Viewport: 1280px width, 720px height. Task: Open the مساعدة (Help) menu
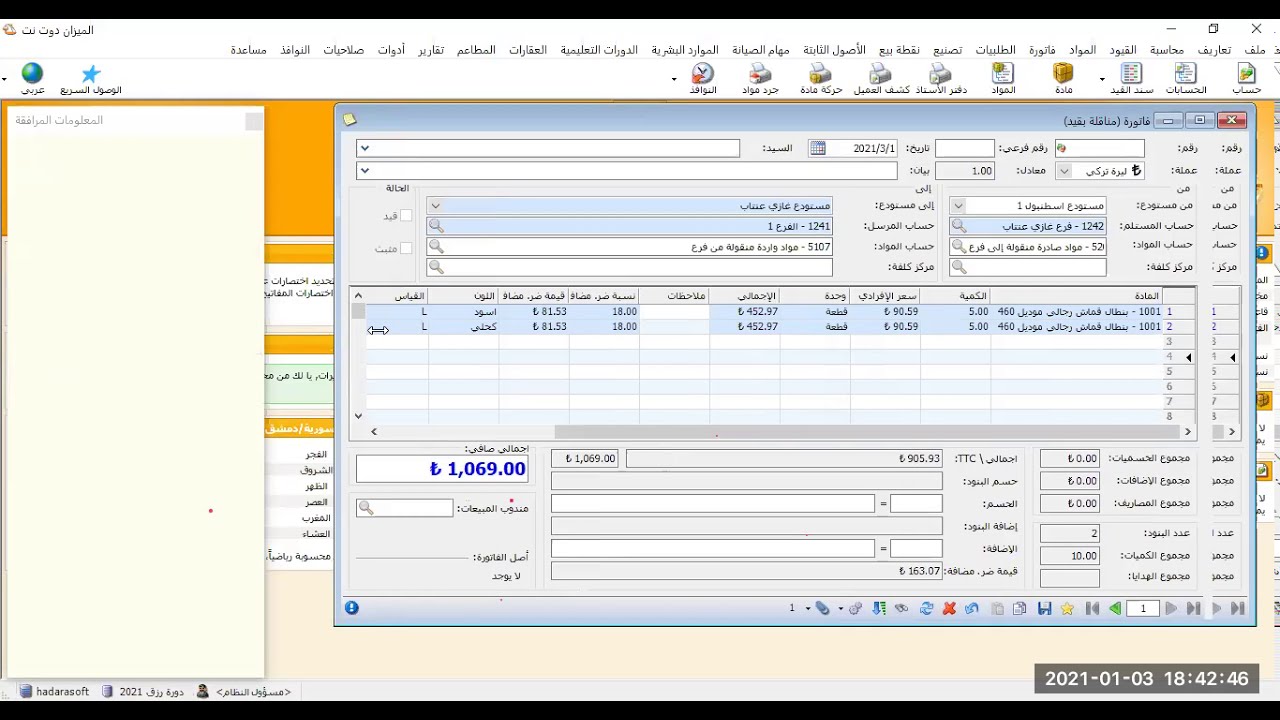(248, 50)
